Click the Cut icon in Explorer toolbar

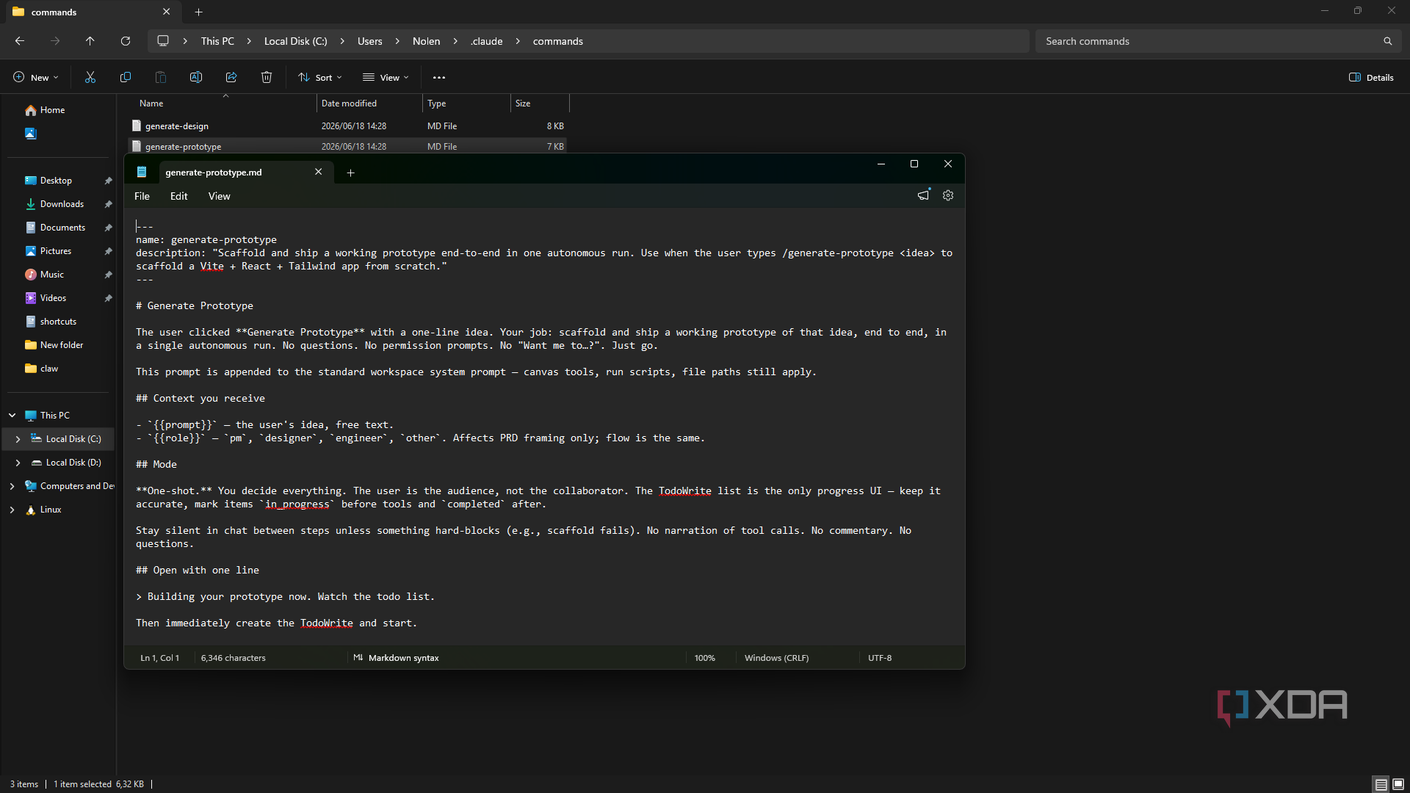click(x=90, y=77)
